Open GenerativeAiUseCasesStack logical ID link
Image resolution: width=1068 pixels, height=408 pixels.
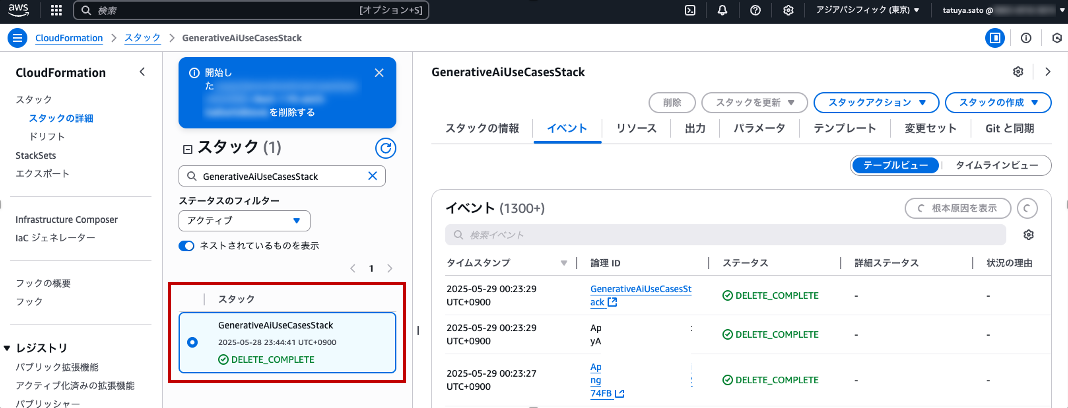[640, 295]
